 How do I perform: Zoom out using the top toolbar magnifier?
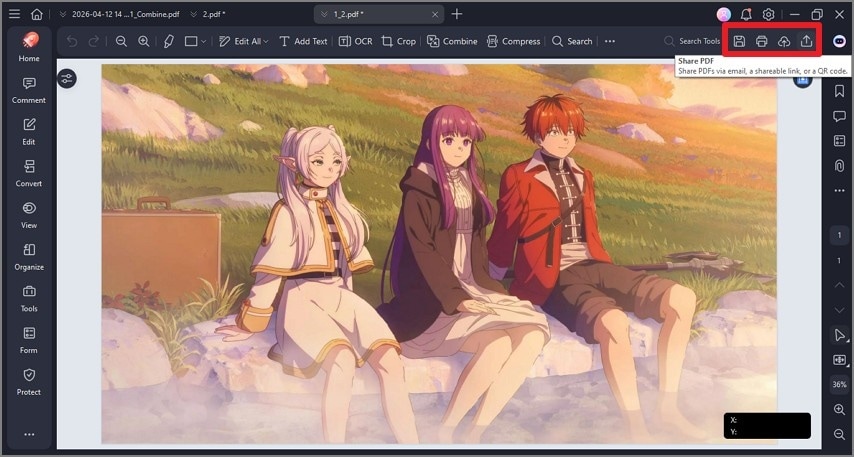coord(121,41)
